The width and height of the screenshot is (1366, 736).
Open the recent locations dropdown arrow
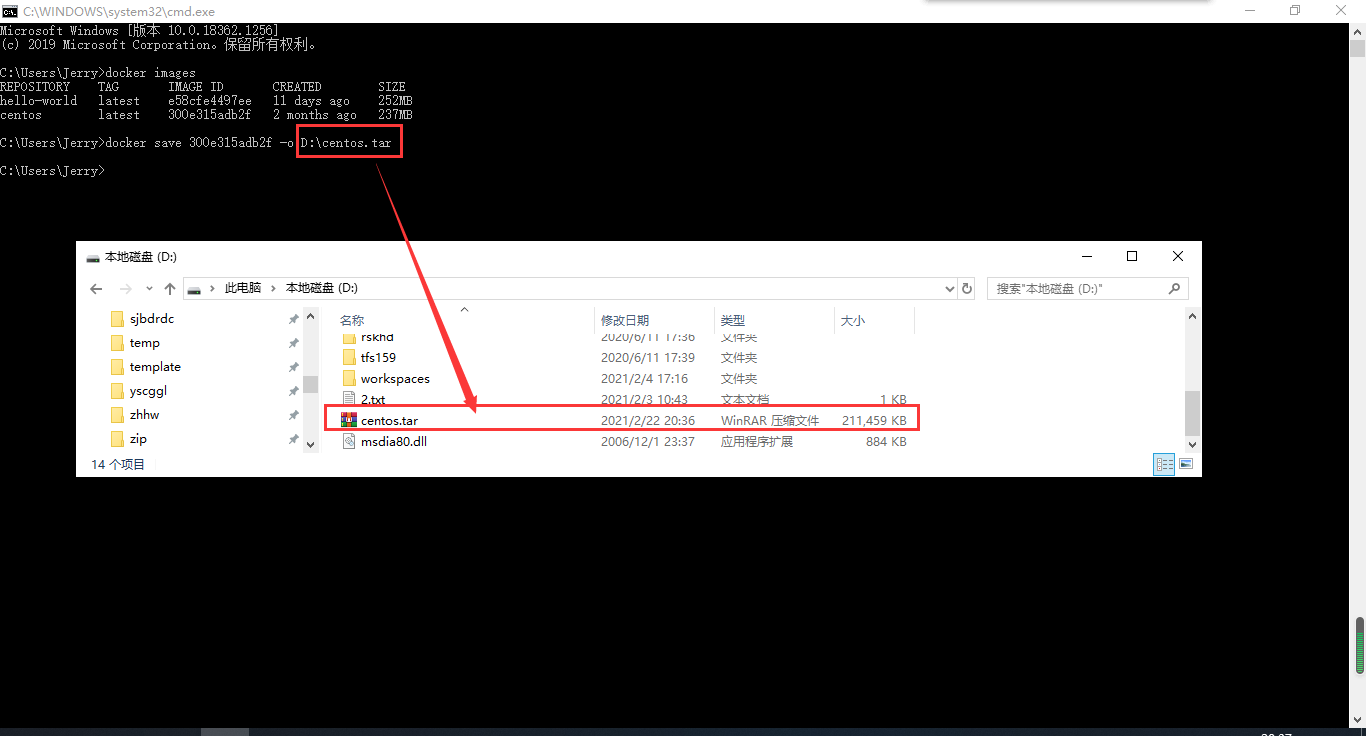click(x=149, y=288)
